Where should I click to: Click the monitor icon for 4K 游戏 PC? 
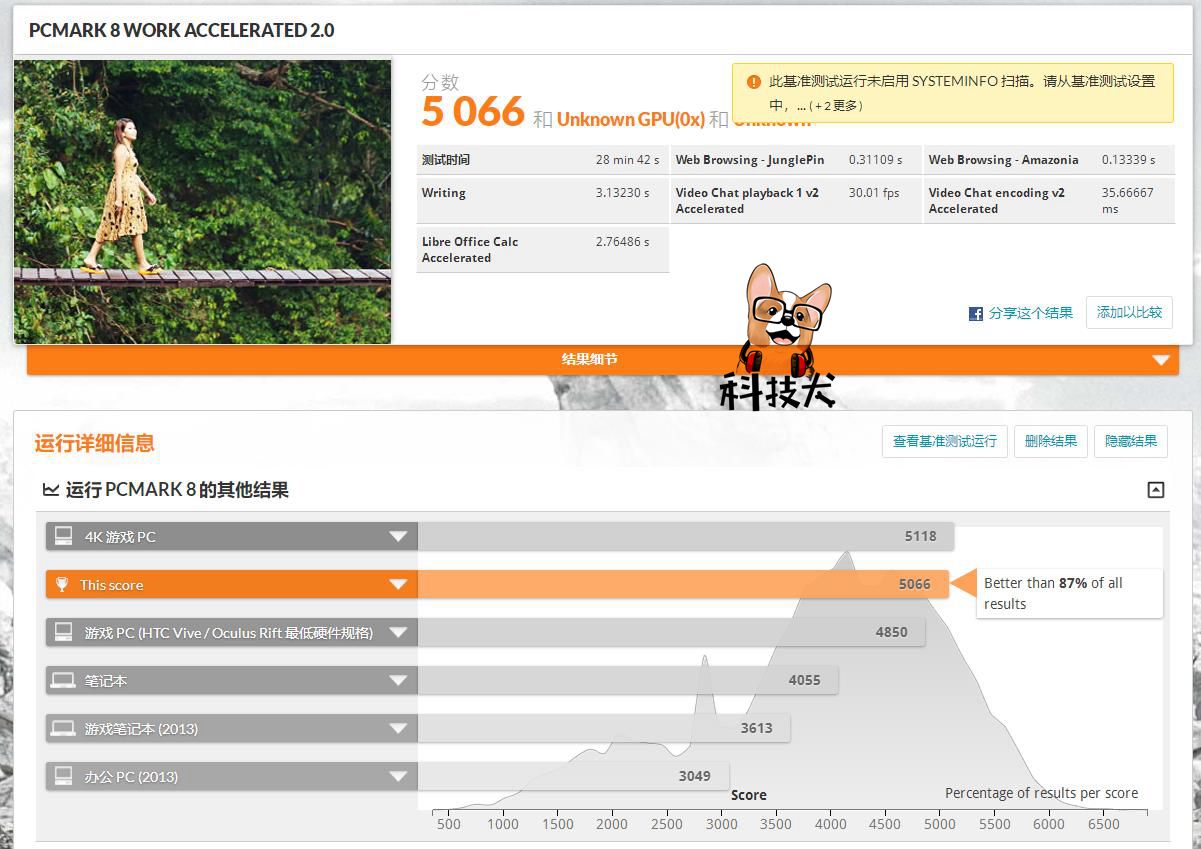[x=63, y=536]
